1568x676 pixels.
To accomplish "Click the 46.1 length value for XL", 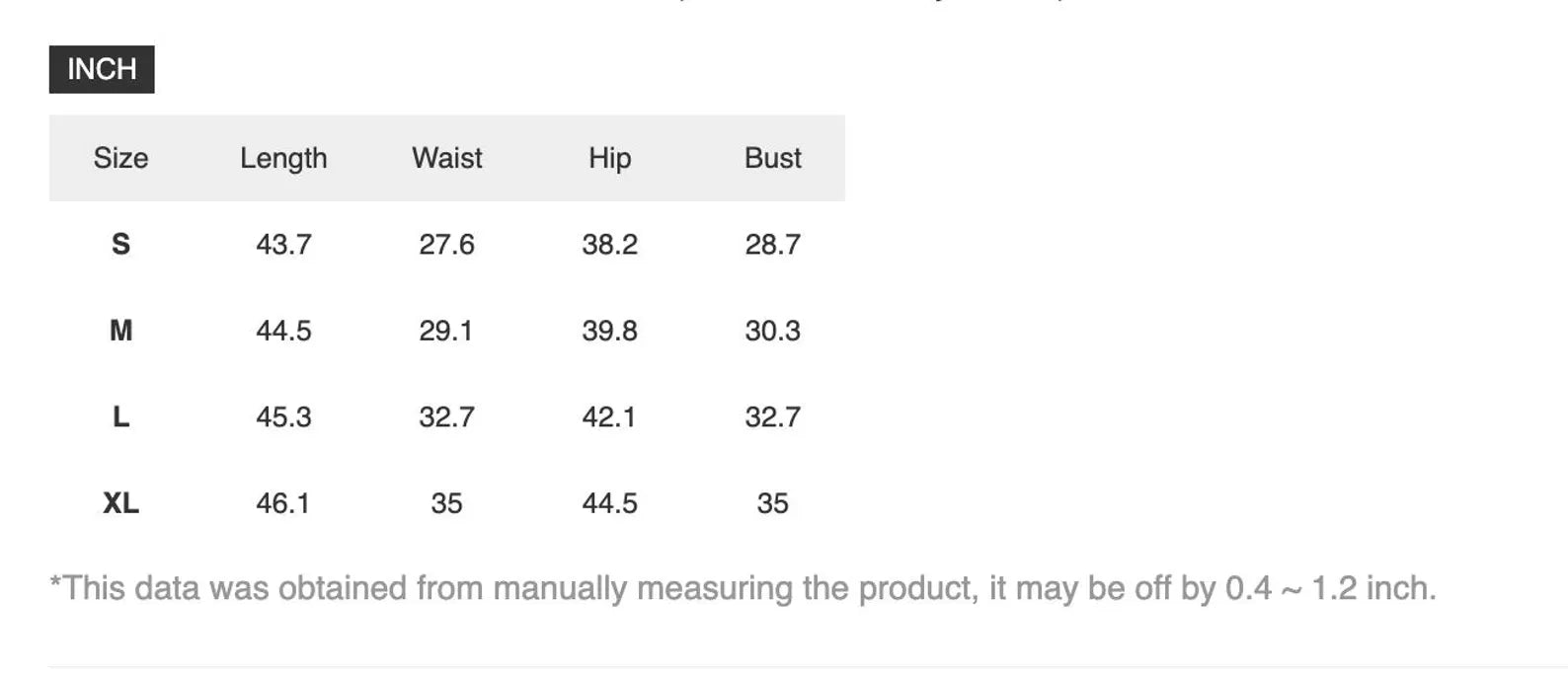I will [283, 503].
